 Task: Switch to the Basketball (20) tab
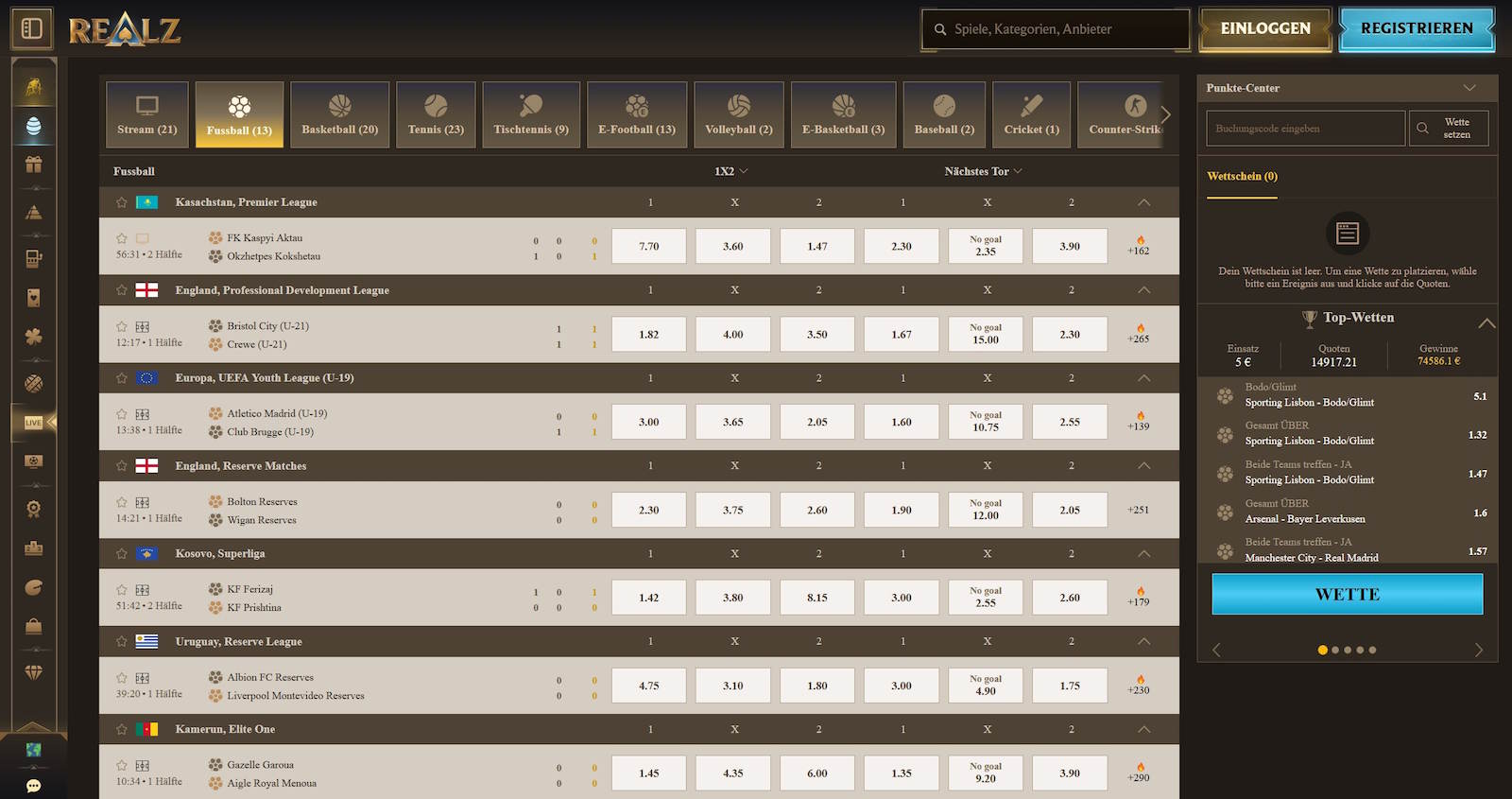click(x=339, y=115)
